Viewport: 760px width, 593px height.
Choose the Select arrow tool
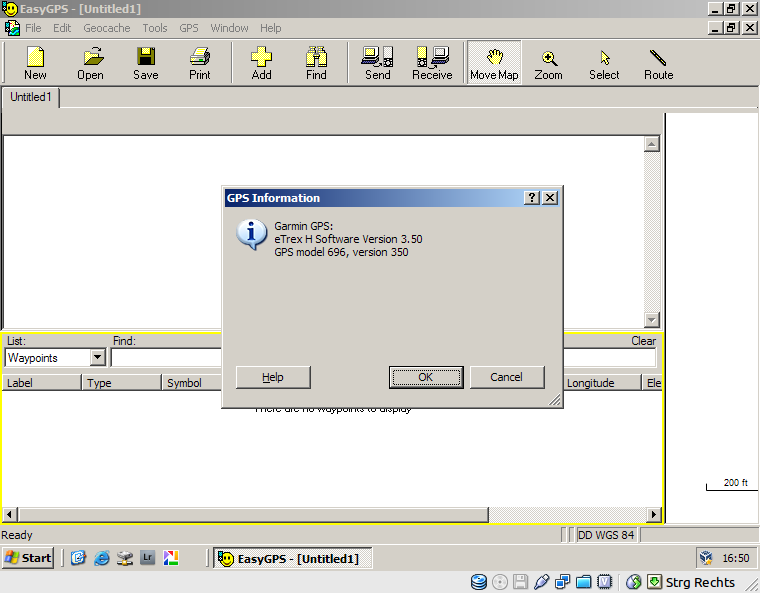(x=604, y=63)
